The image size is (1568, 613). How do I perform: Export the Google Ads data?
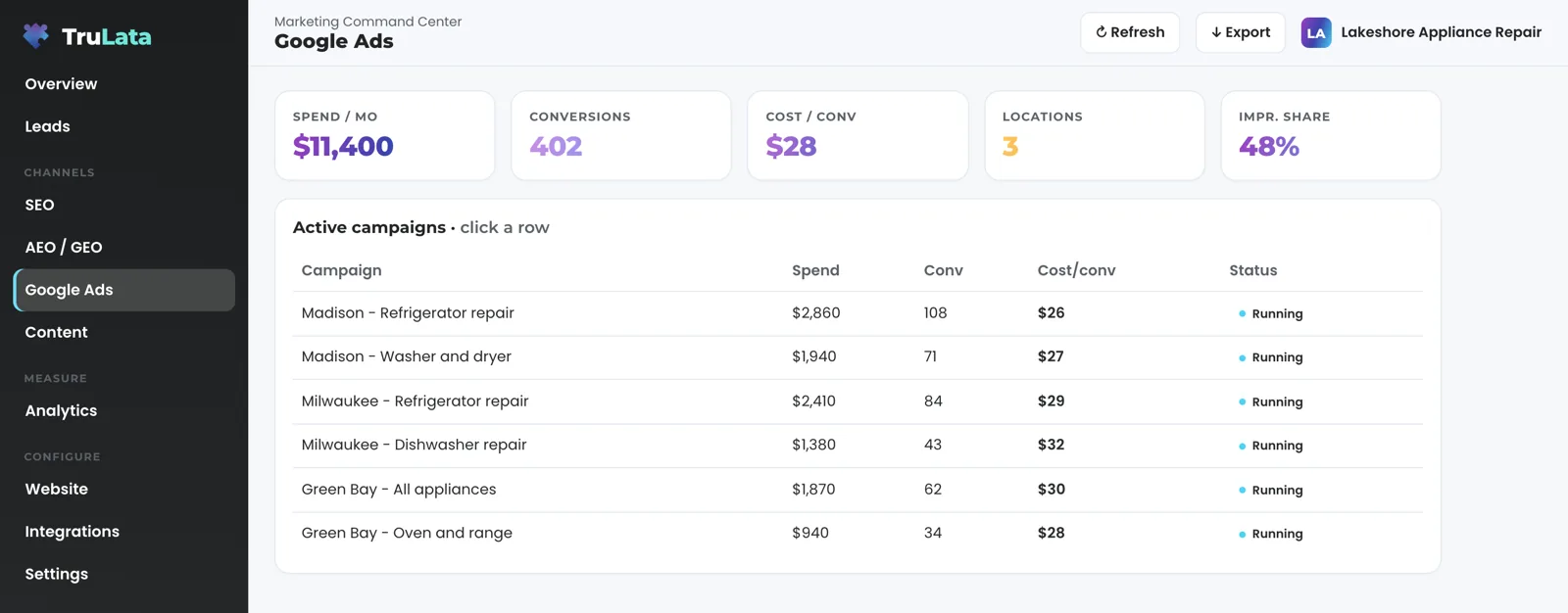tap(1241, 32)
